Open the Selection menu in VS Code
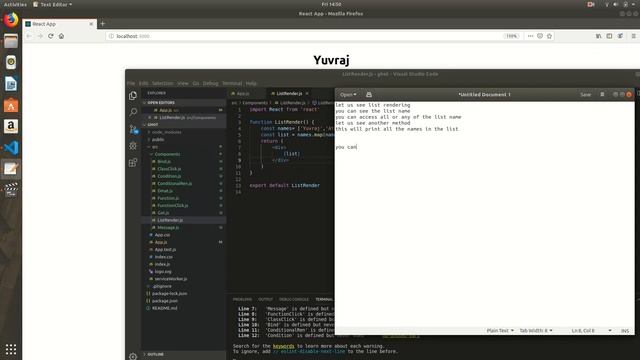640x360 pixels. 162,83
